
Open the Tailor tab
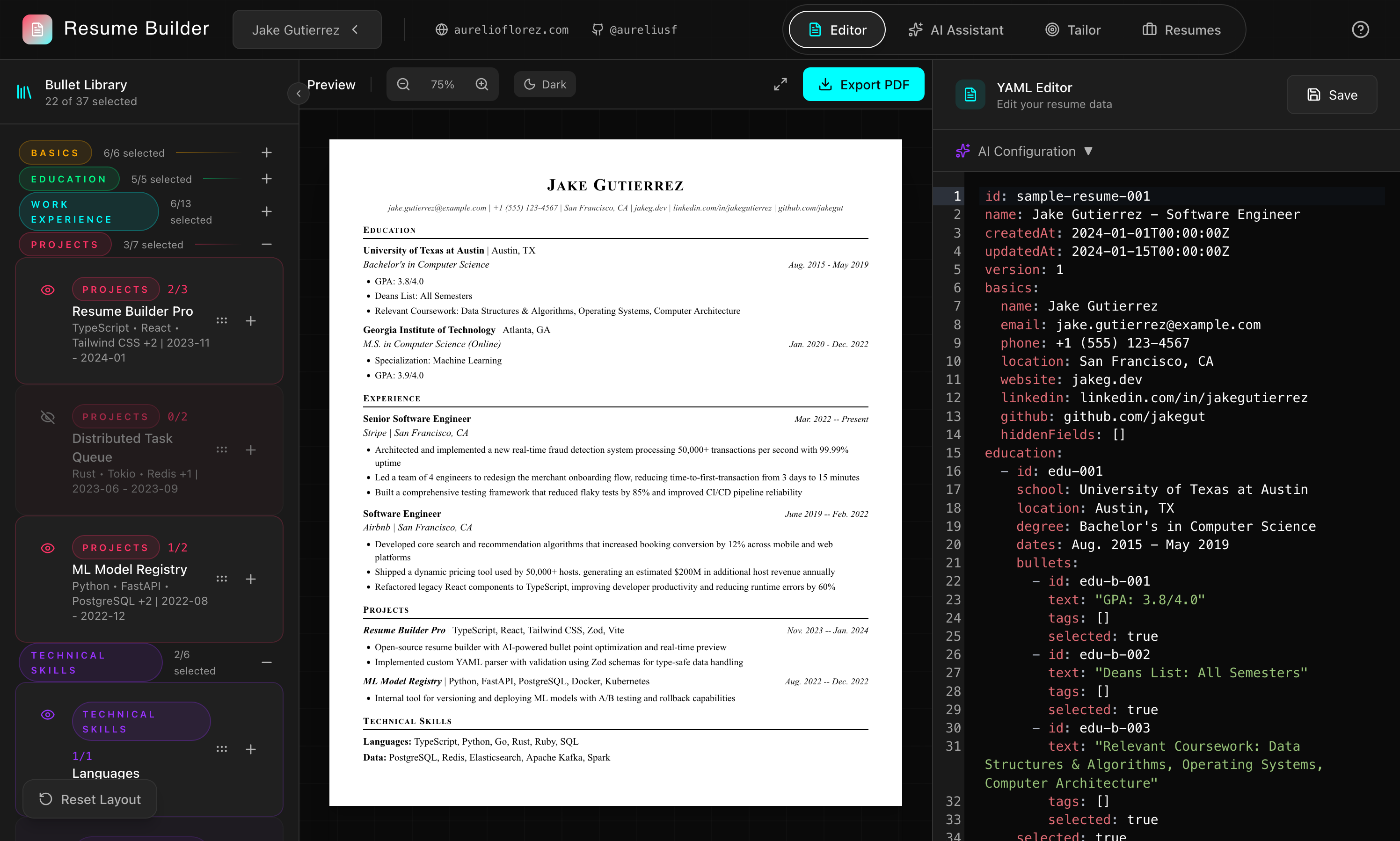[x=1073, y=29]
